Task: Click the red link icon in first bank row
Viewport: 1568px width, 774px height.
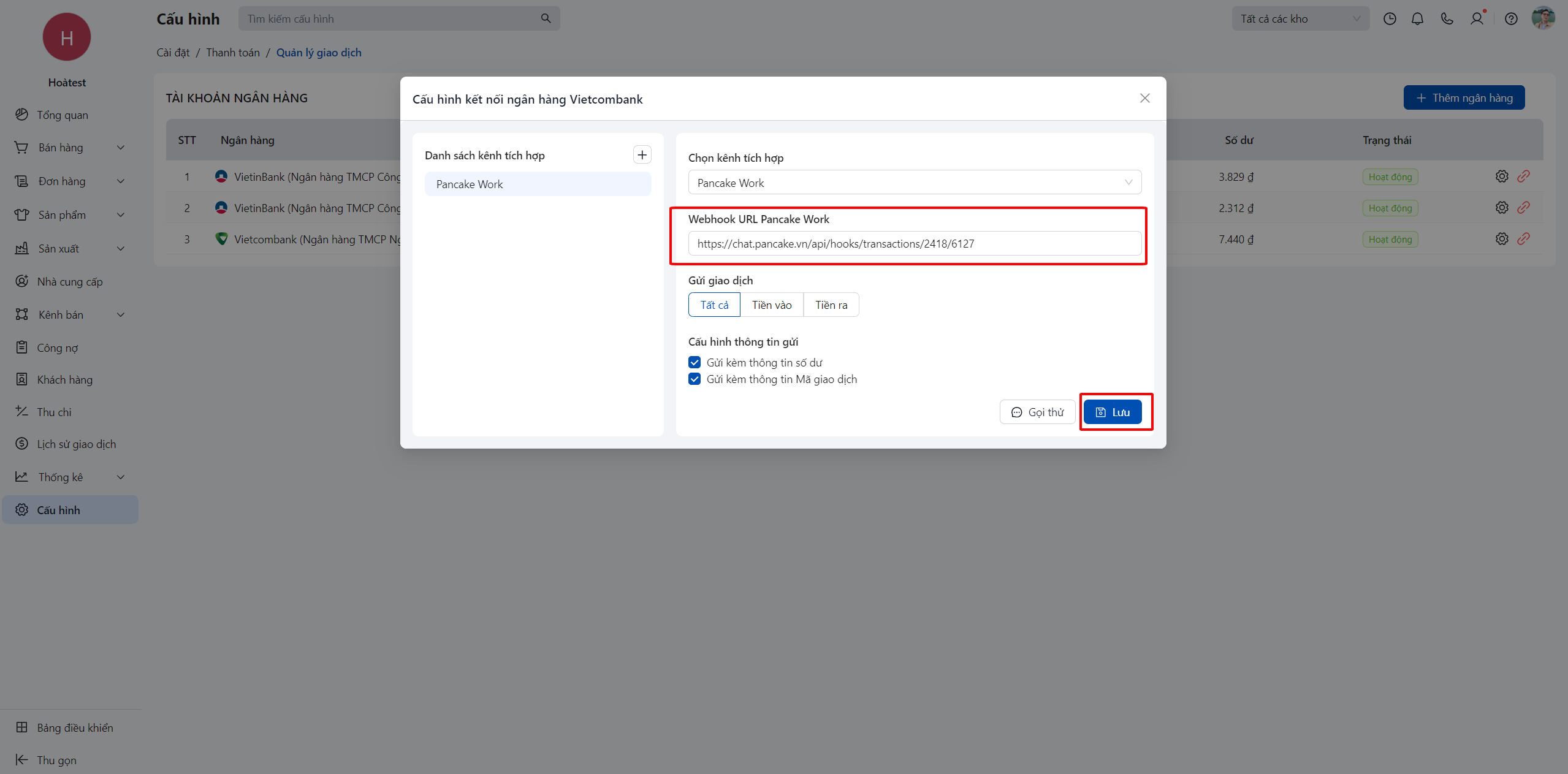Action: click(x=1523, y=176)
